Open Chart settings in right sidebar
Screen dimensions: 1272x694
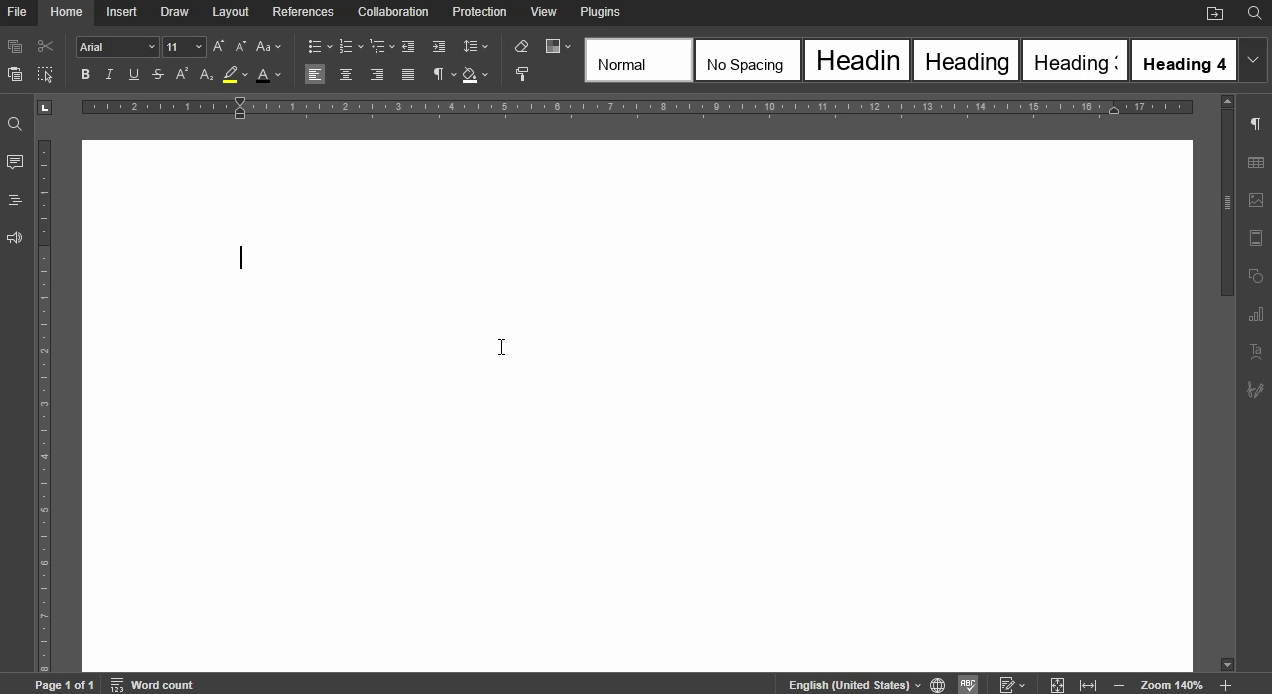click(x=1256, y=314)
